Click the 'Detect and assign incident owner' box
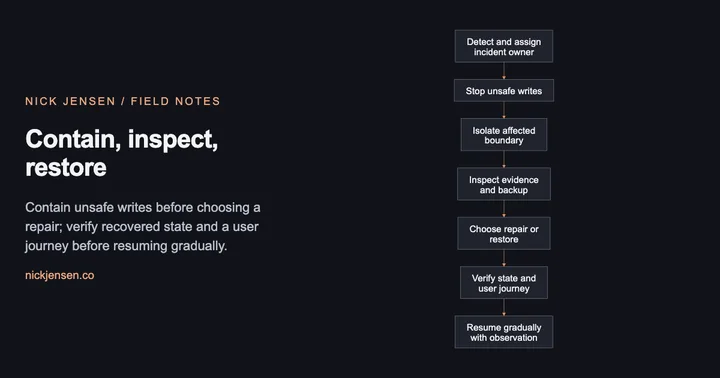The width and height of the screenshot is (720, 378). (x=504, y=46)
